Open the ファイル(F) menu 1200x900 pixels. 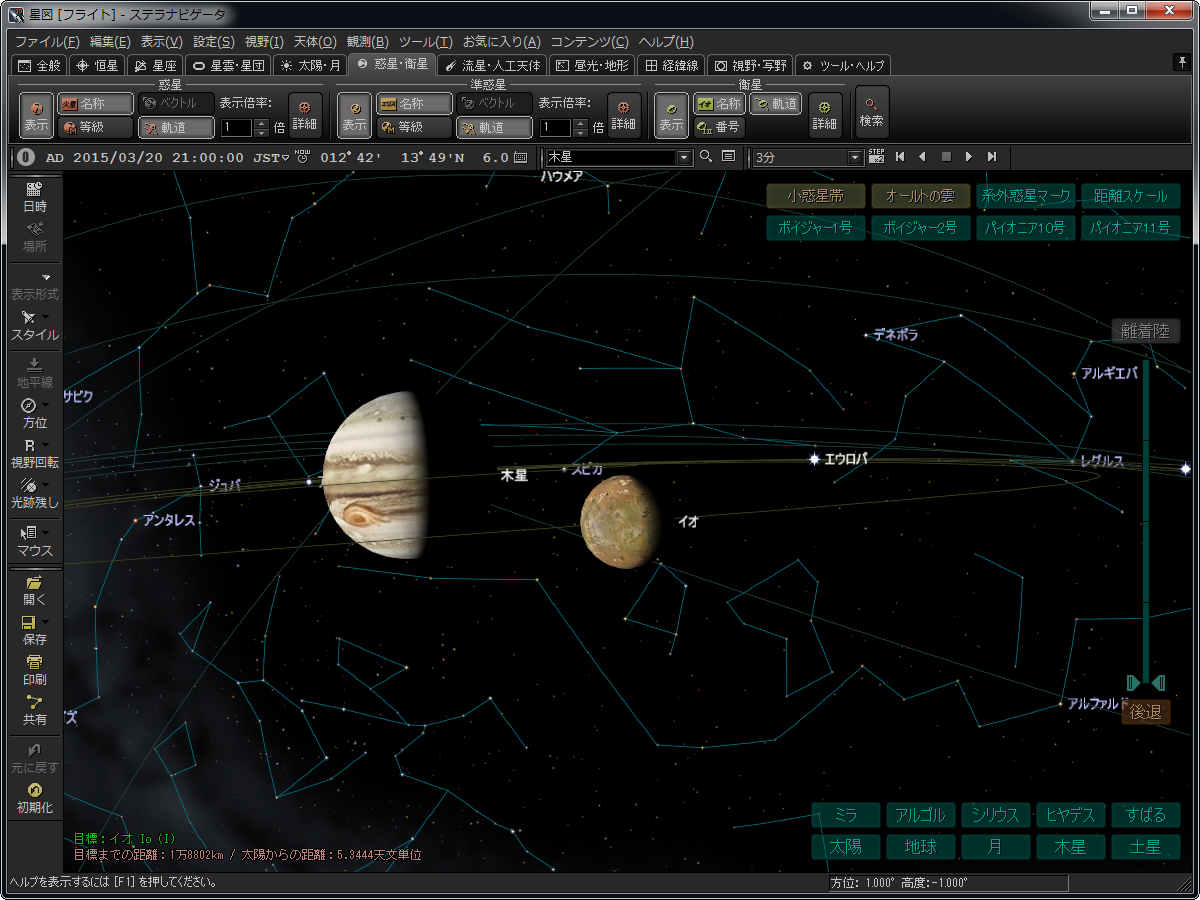47,42
